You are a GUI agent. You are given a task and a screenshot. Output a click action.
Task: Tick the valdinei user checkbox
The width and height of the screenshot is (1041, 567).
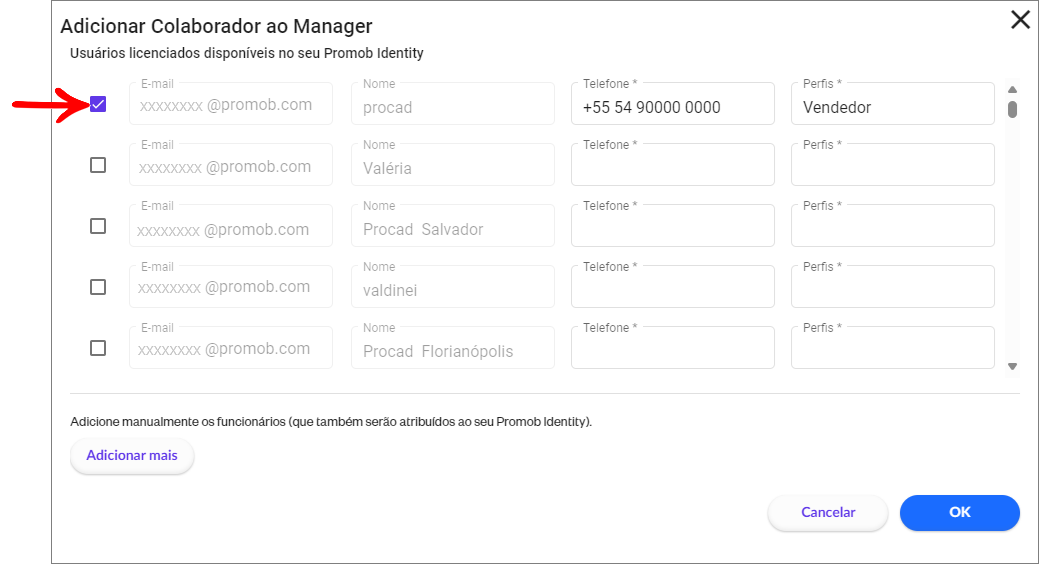coord(98,287)
